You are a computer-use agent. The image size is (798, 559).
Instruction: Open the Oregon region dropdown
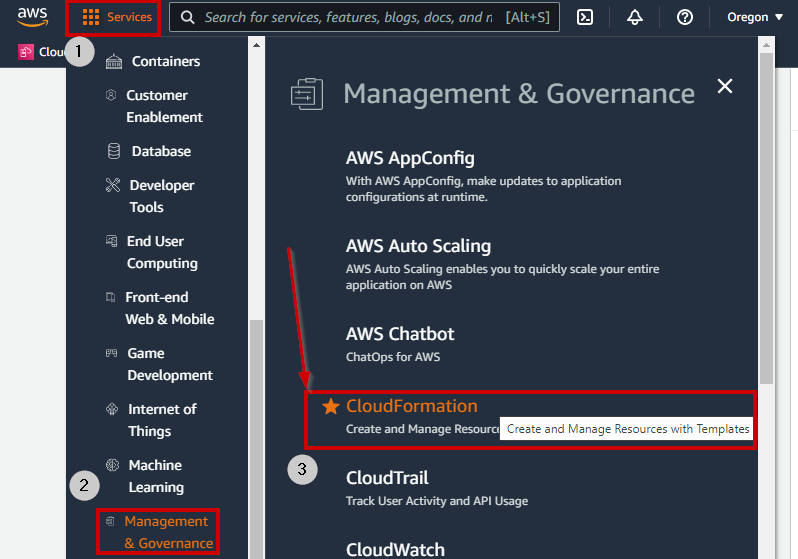tap(755, 17)
